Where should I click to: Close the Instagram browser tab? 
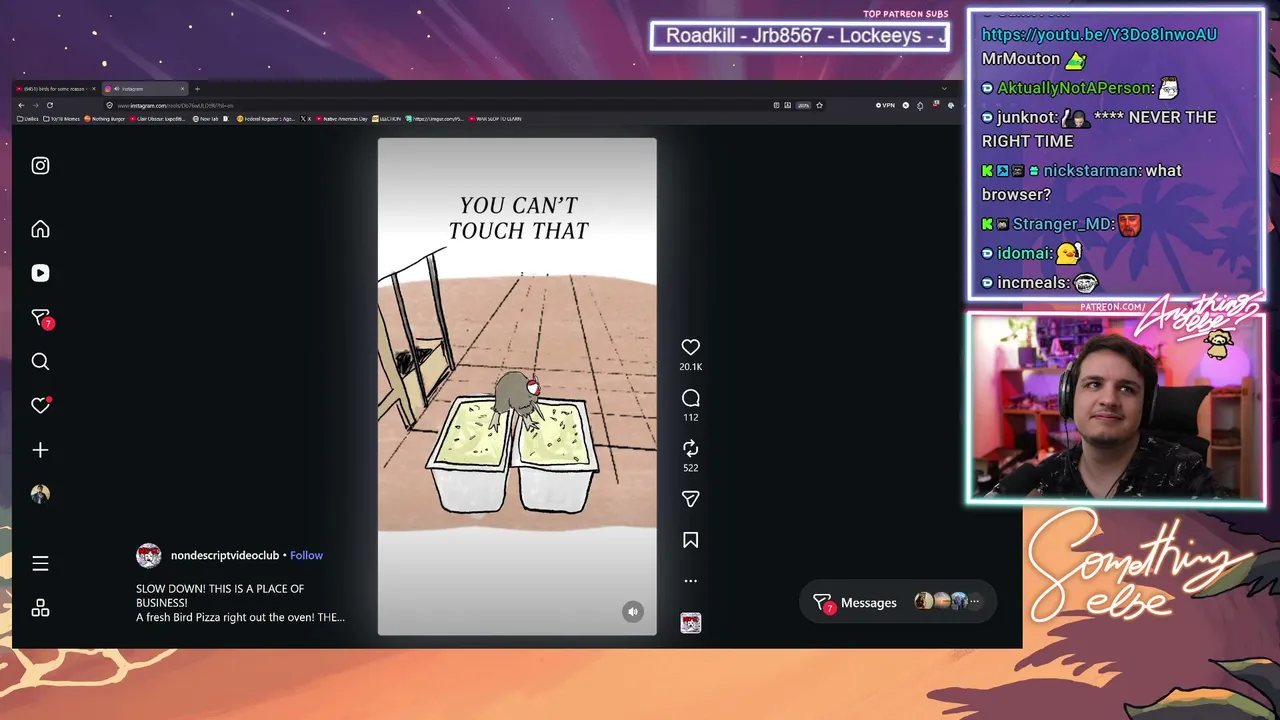(x=182, y=89)
